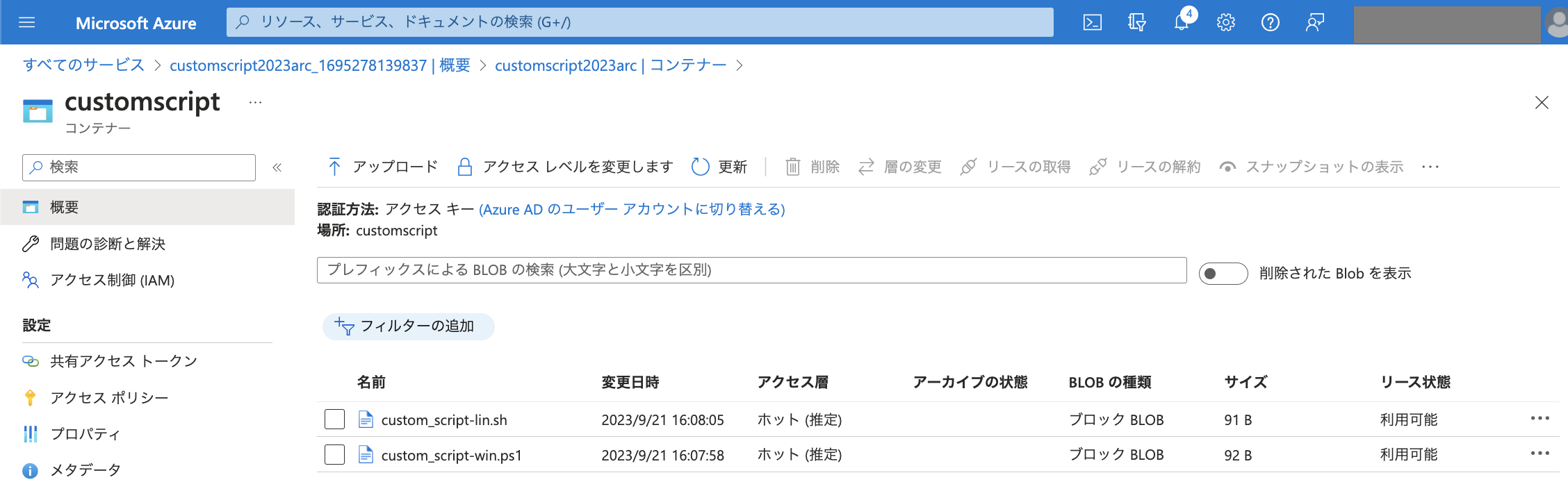The height and width of the screenshot is (482, 1568).
Task: Sort by アーカイブの状態 column header
Action: pos(970,382)
